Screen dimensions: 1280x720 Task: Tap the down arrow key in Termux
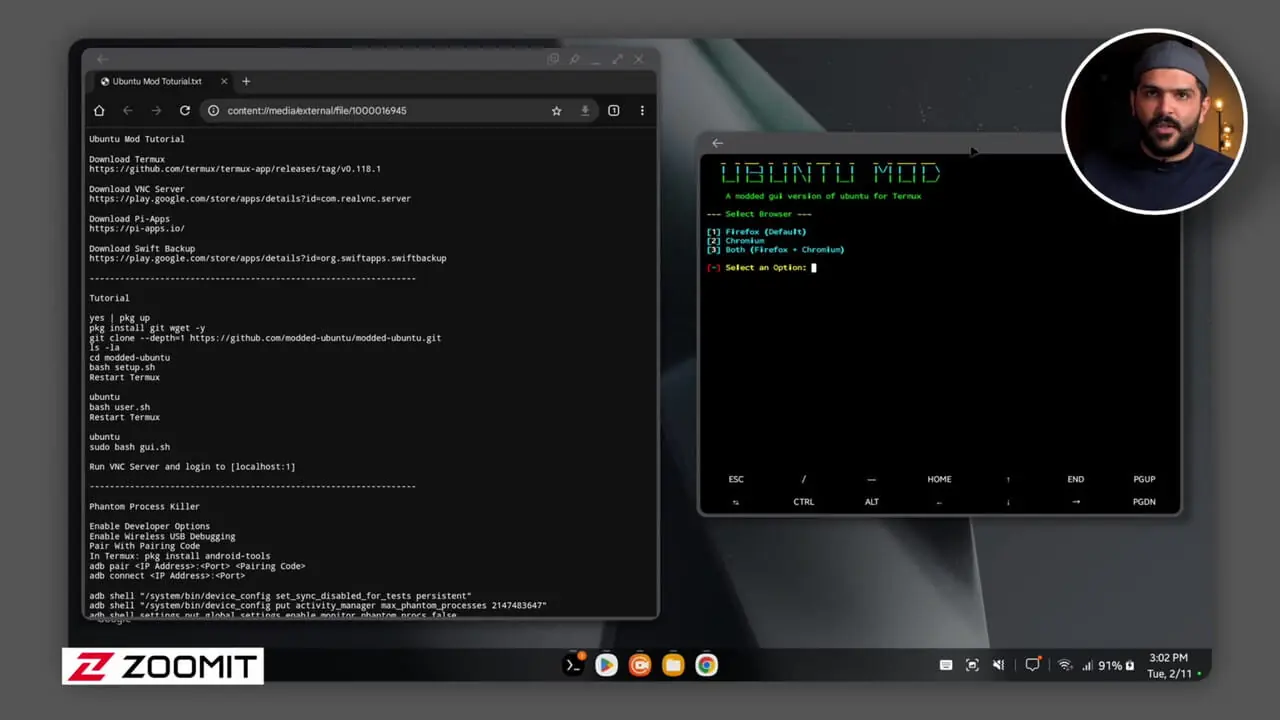point(1008,502)
